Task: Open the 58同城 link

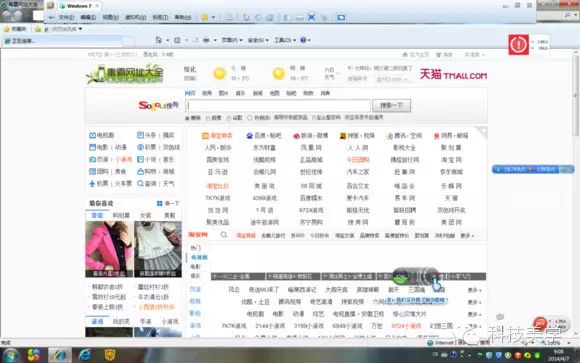Action: coord(311,186)
